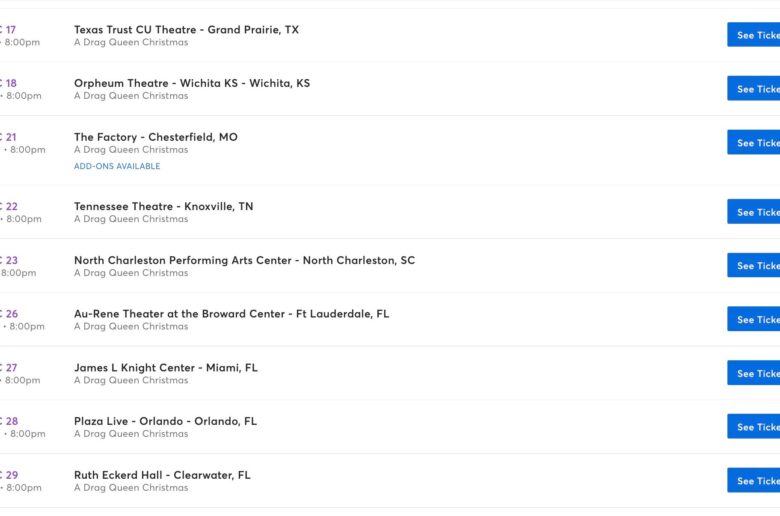Open Plaza Live - Orlando event title
The width and height of the screenshot is (780, 516).
pos(166,421)
